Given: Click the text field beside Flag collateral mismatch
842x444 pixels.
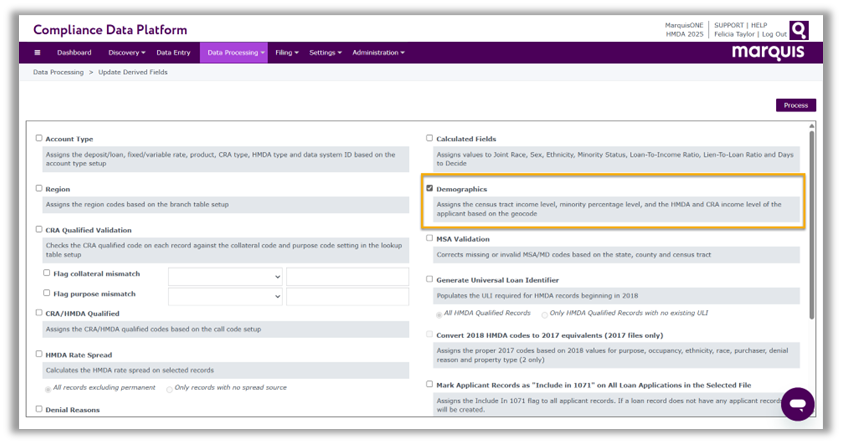Looking at the screenshot, I should [x=347, y=277].
